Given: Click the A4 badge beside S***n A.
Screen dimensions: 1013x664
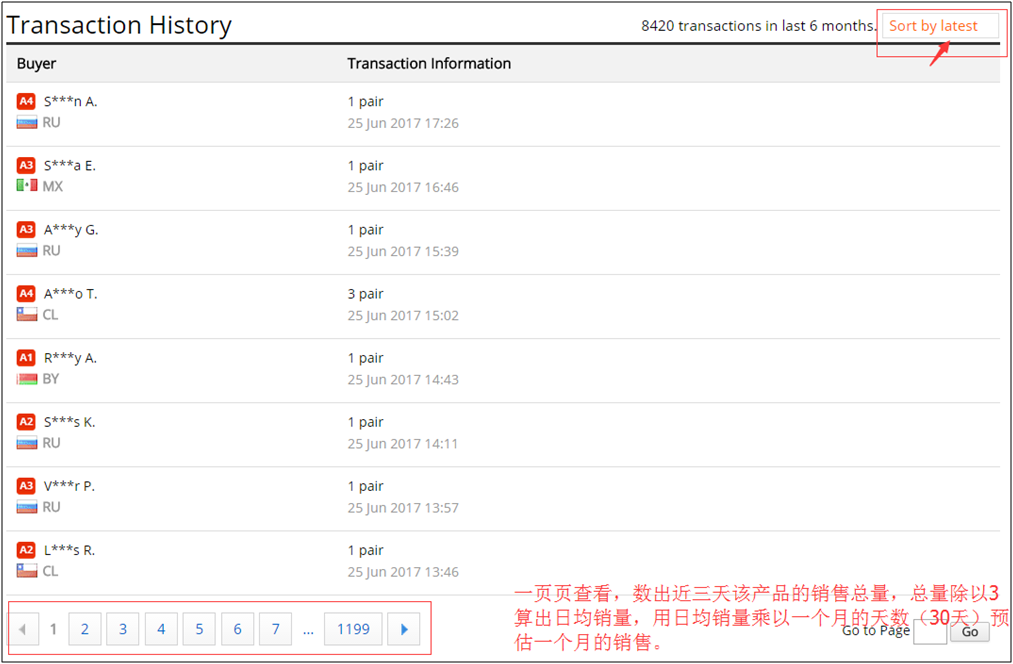Looking at the screenshot, I should (x=26, y=101).
